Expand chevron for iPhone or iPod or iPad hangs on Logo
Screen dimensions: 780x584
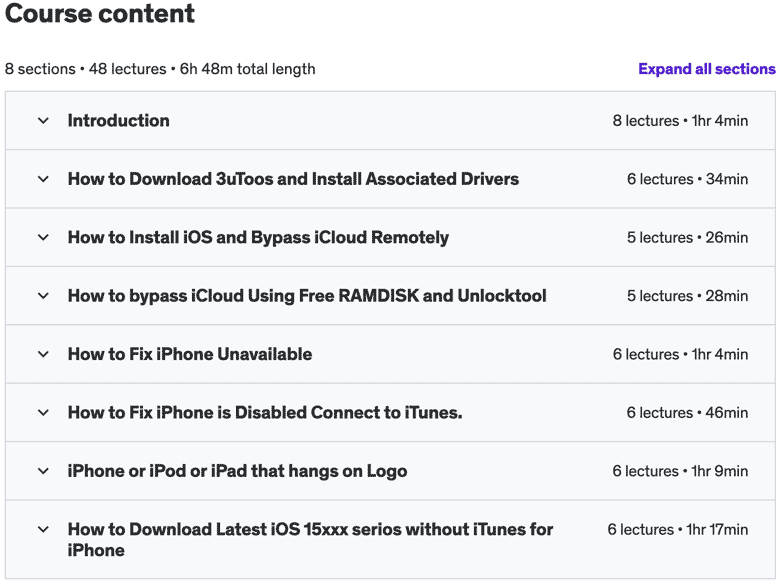pyautogui.click(x=43, y=471)
